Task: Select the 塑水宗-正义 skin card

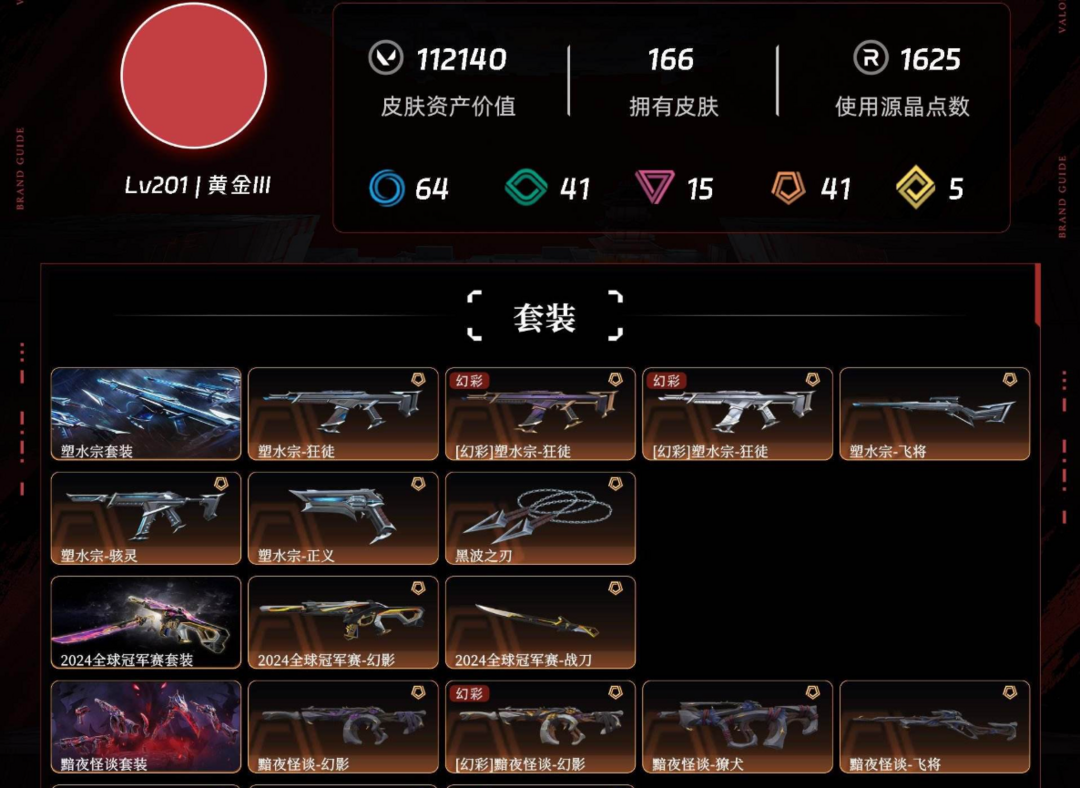Action: point(343,518)
